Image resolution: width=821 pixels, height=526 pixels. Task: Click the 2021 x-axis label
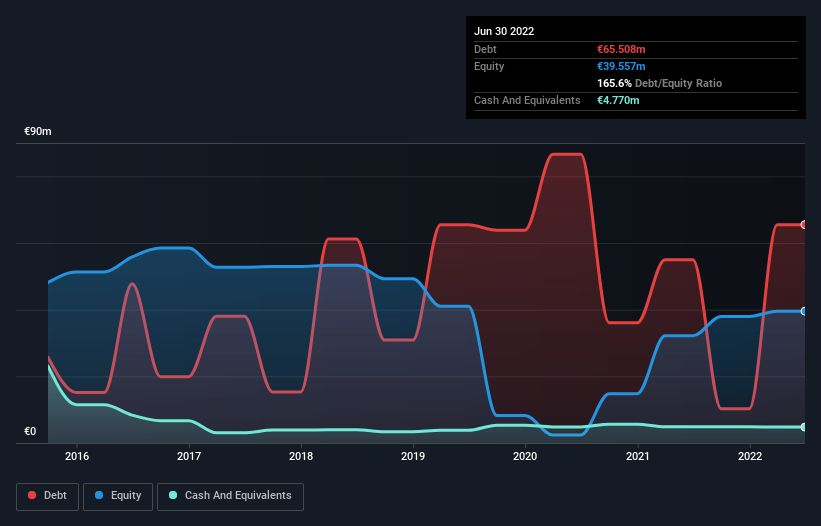point(638,456)
